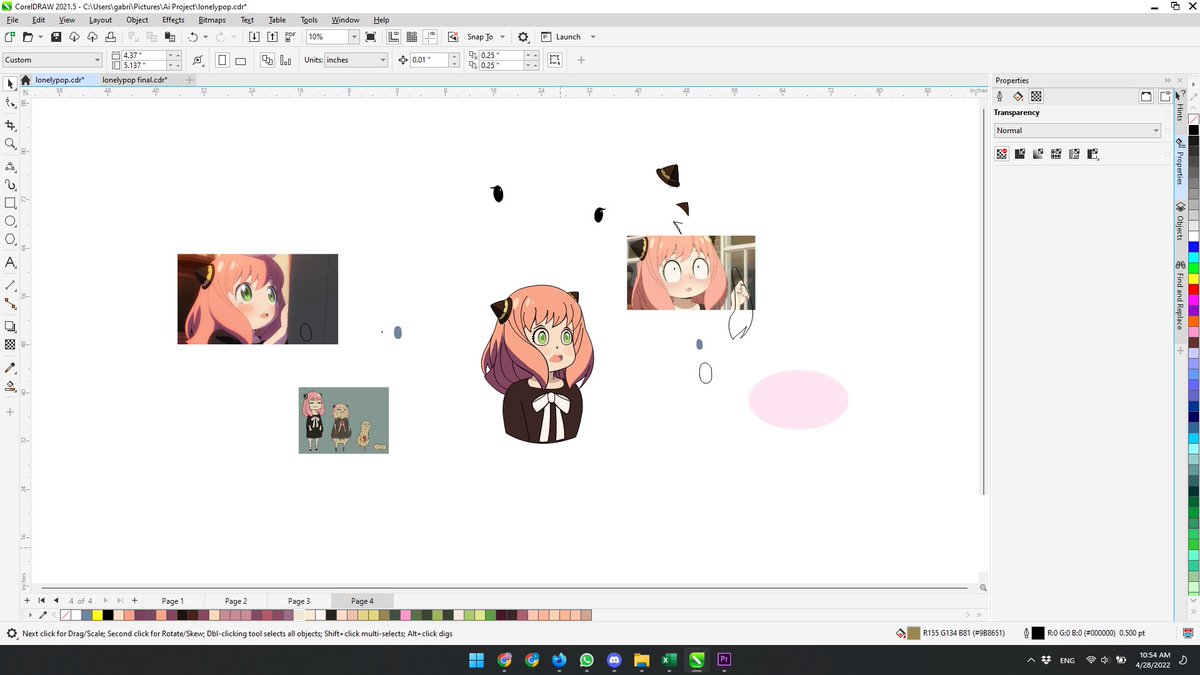Image resolution: width=1200 pixels, height=675 pixels.
Task: Add a new page with plus button
Action: [x=134, y=601]
